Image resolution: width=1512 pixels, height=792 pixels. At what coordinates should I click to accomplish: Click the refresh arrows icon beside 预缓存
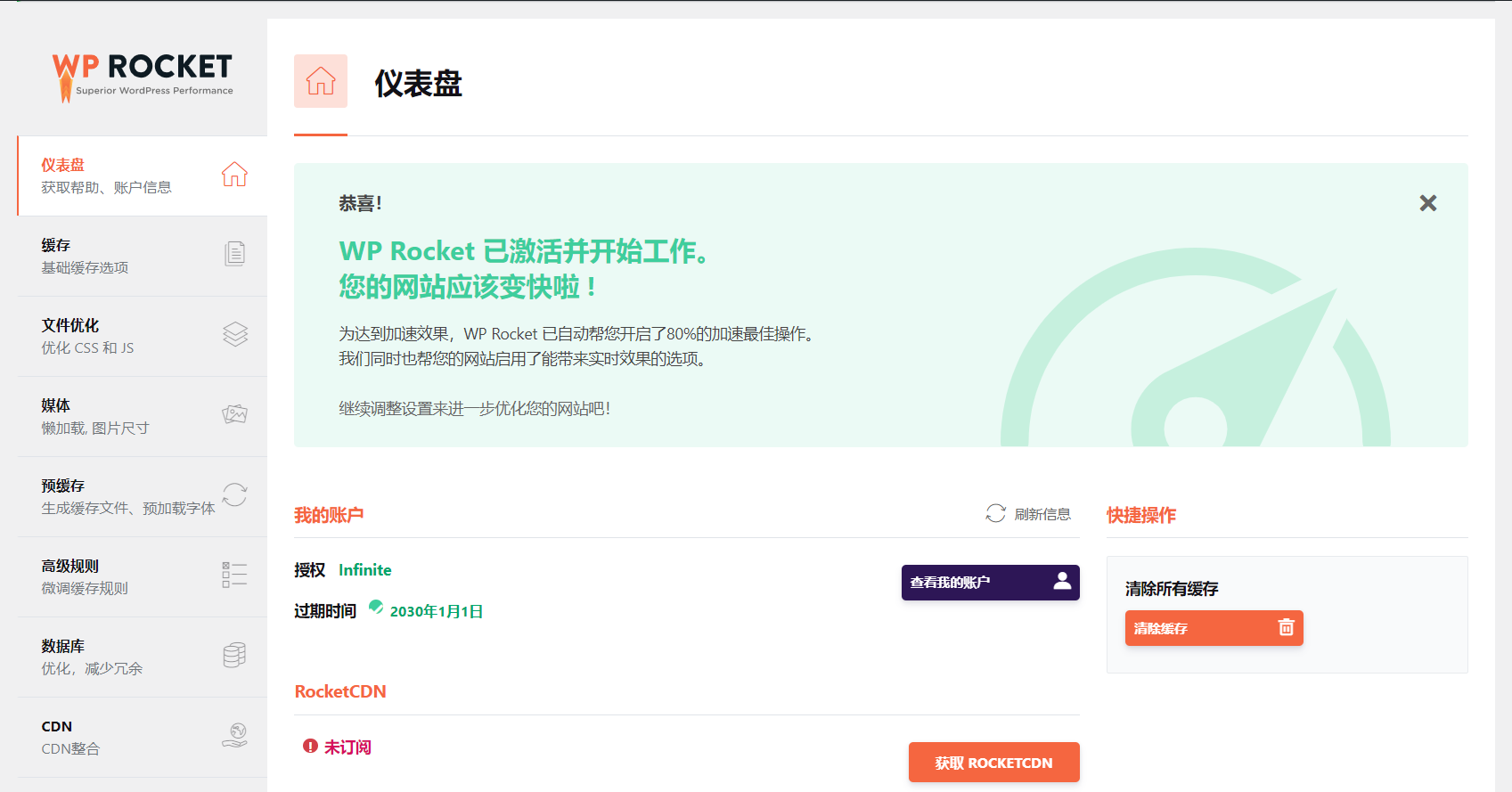coord(234,494)
